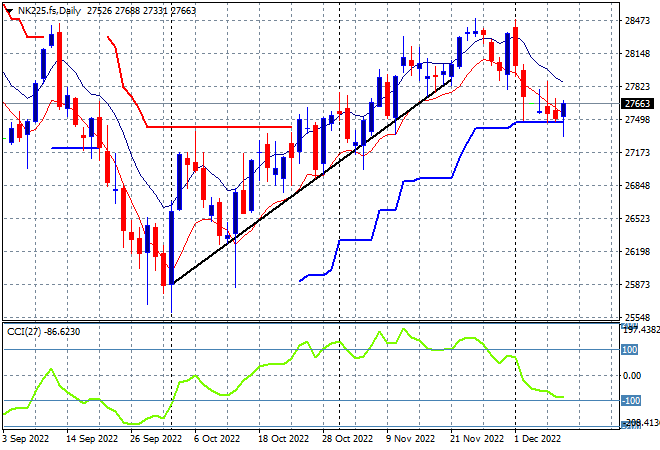Click the 14 Sep 2022 date label

(x=92, y=439)
